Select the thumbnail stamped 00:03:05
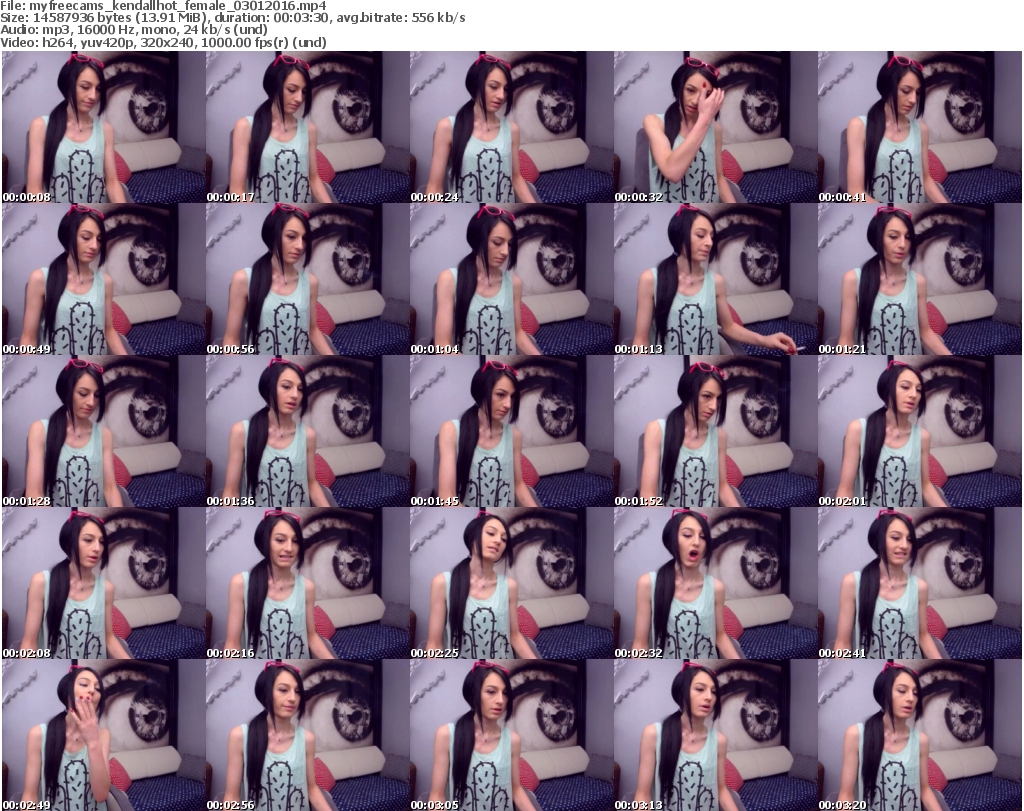Viewport: 1024px width, 811px height. (511, 735)
